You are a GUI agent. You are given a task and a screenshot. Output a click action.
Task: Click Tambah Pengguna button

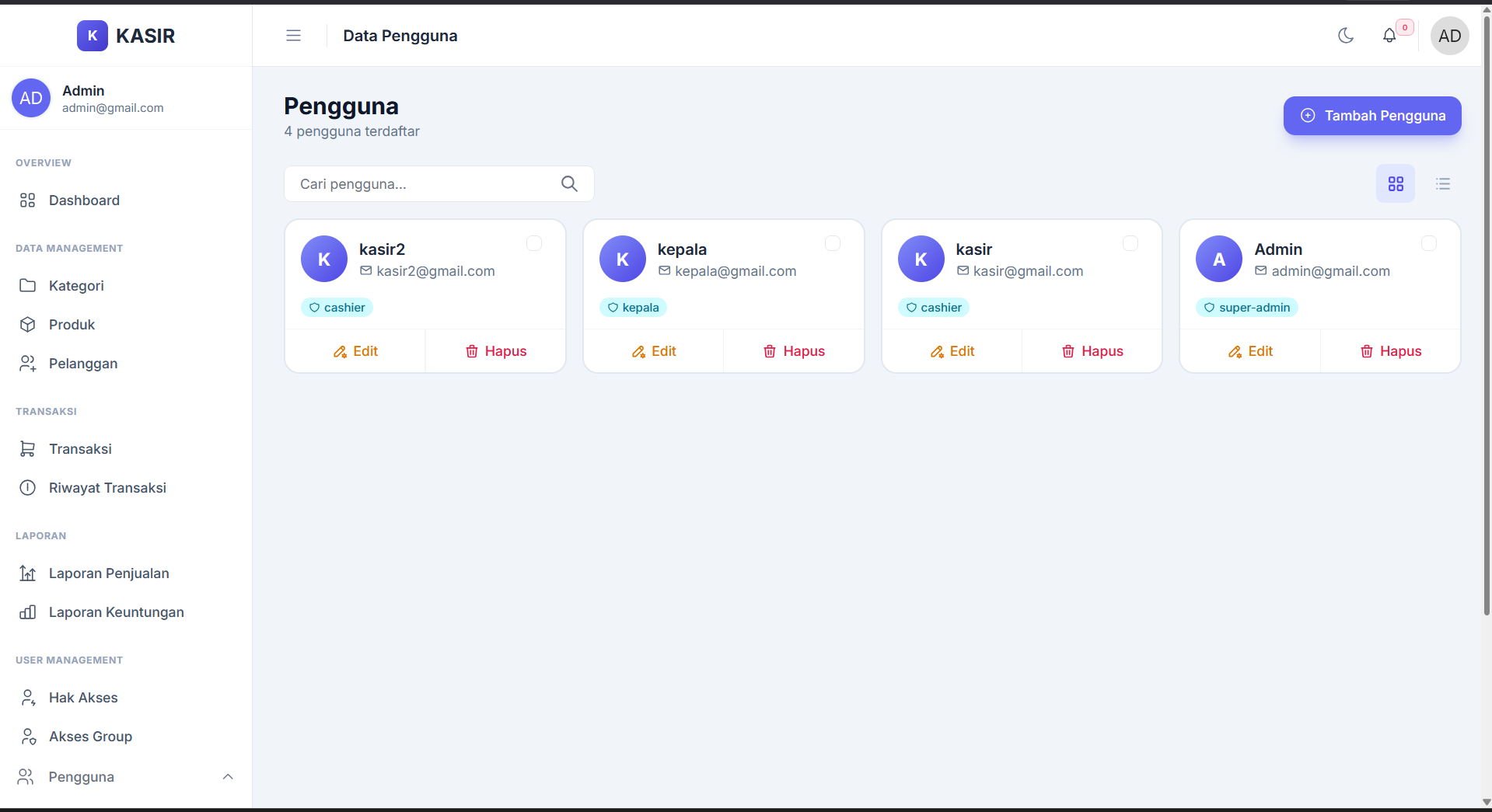pyautogui.click(x=1372, y=116)
